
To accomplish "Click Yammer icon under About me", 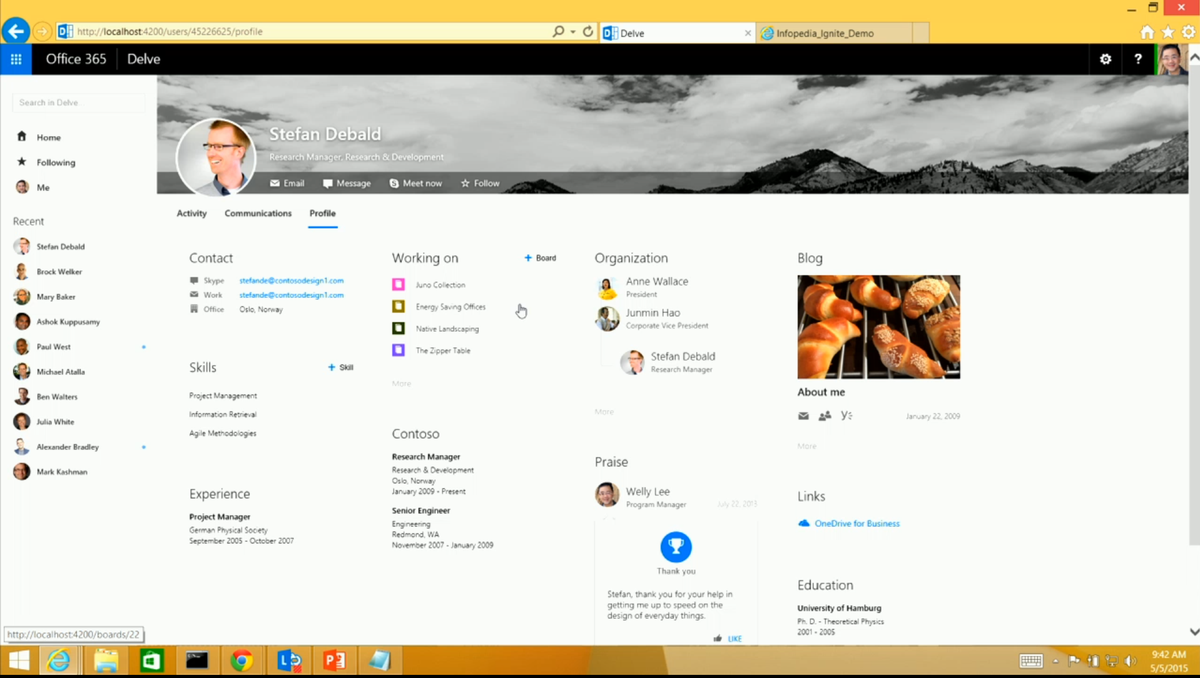I will click(846, 415).
